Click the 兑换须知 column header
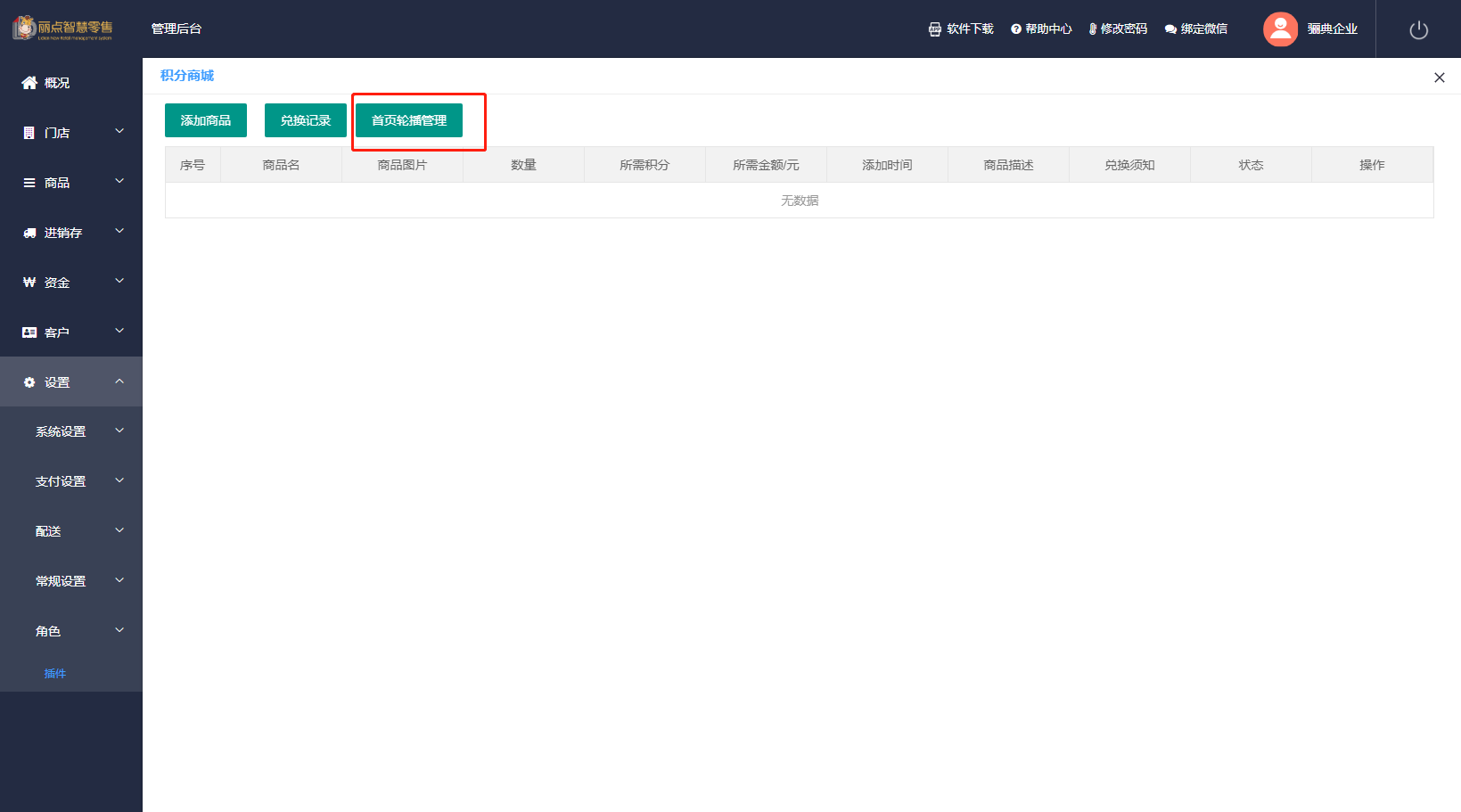 pos(1129,165)
